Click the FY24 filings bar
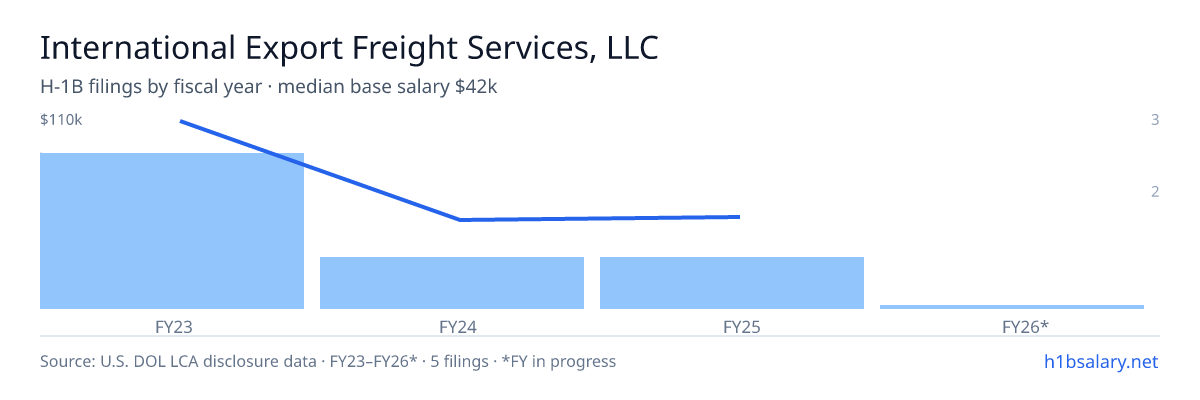The image size is (1200, 400). tap(452, 283)
